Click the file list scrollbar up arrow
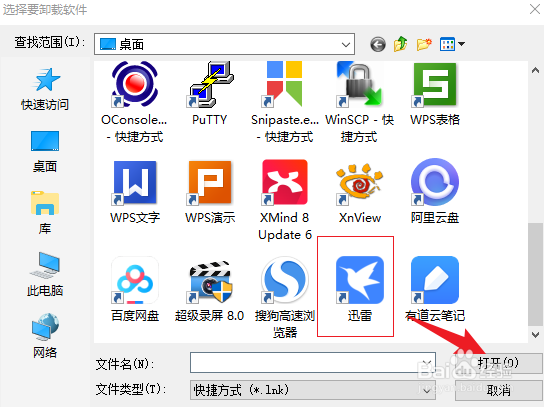This screenshot has height=407, width=544. (x=535, y=70)
